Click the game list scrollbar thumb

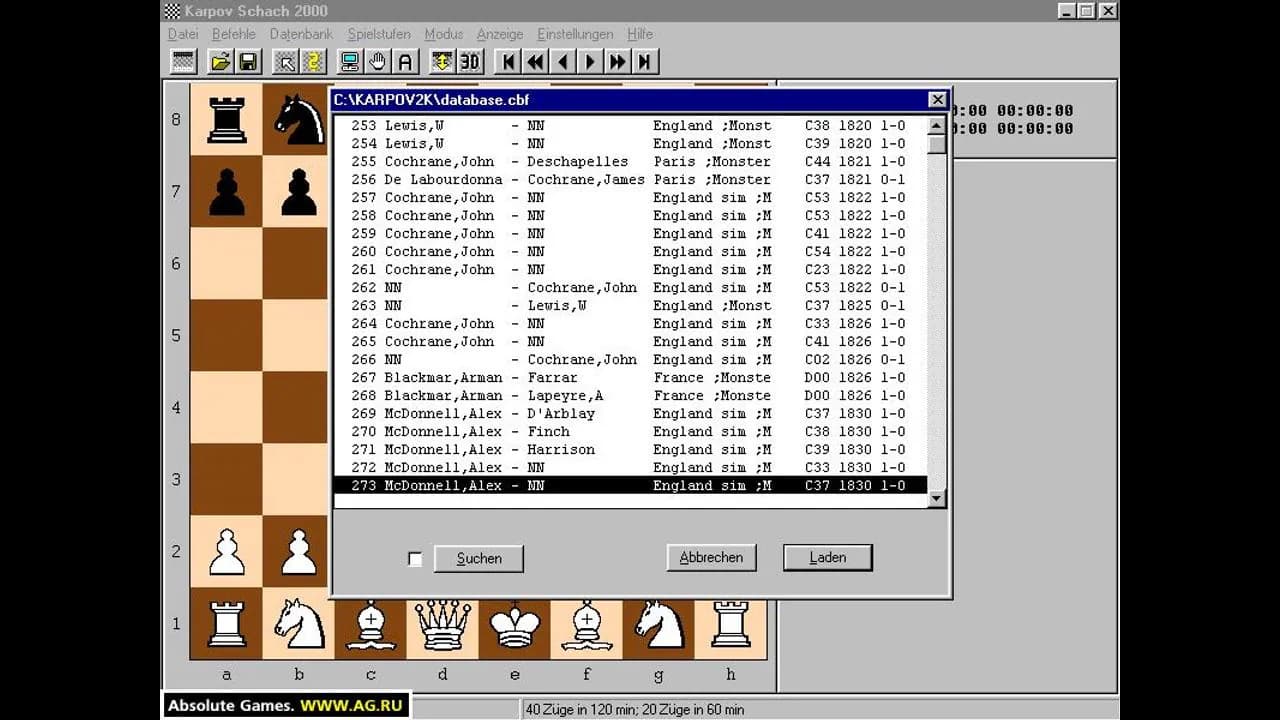936,144
